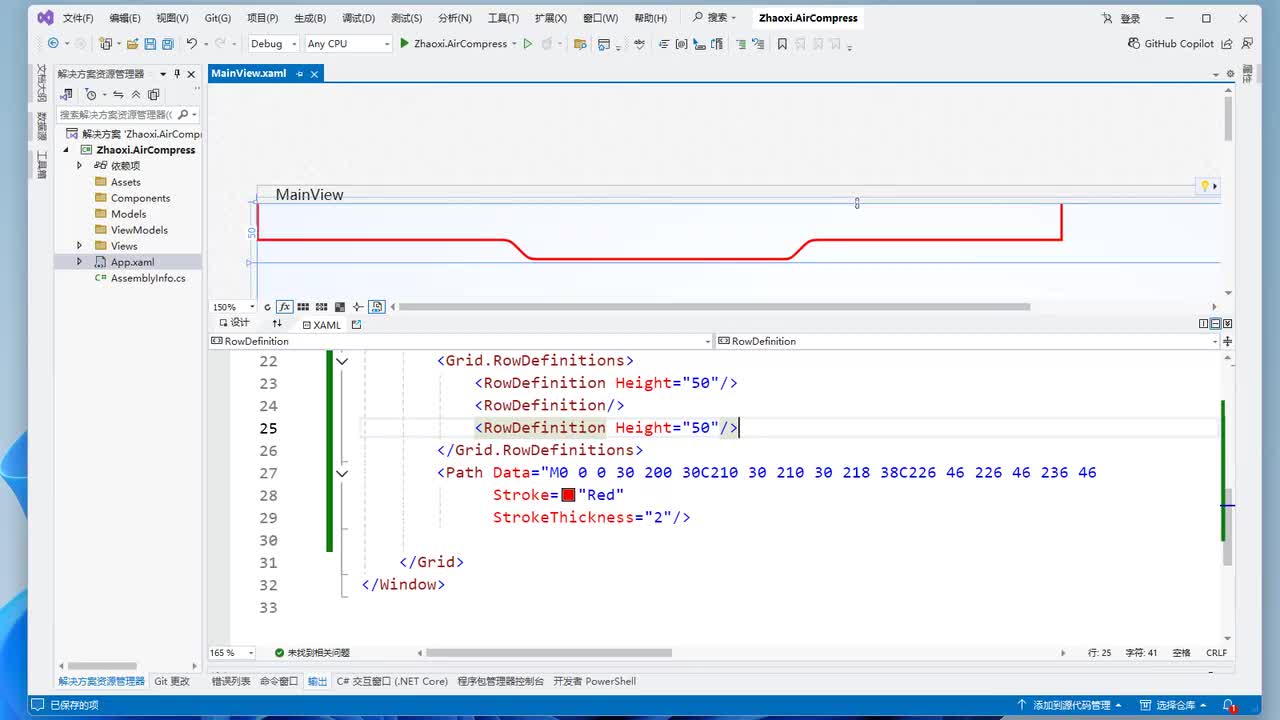Expand the Views folder in tree
1280x720 pixels.
click(79, 246)
